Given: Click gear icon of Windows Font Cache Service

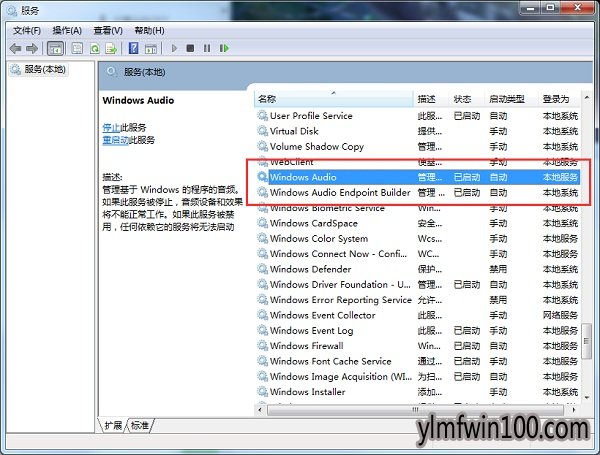Looking at the screenshot, I should tap(262, 361).
